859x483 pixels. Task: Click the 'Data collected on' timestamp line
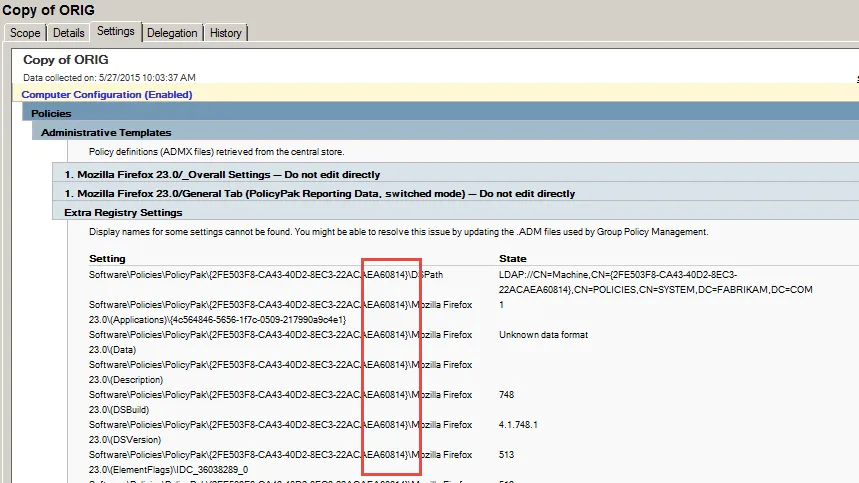(x=110, y=77)
